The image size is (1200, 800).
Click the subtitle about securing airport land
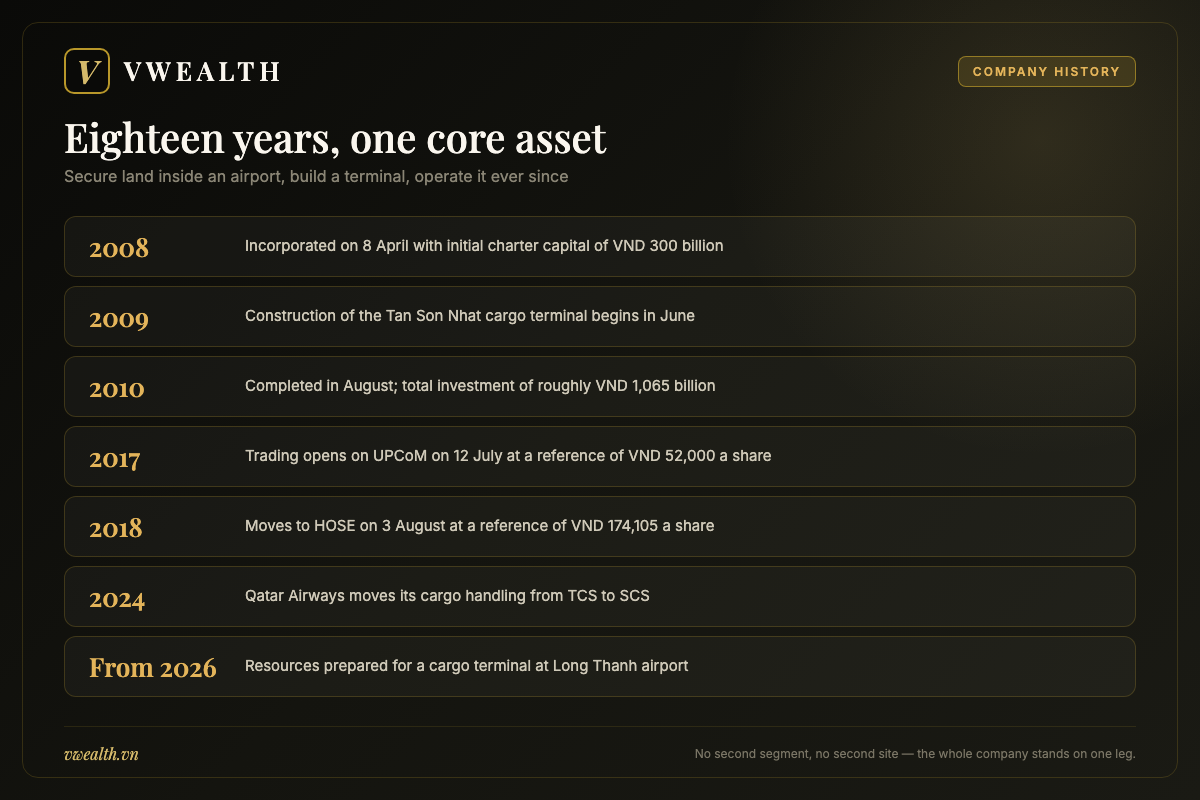coord(316,177)
